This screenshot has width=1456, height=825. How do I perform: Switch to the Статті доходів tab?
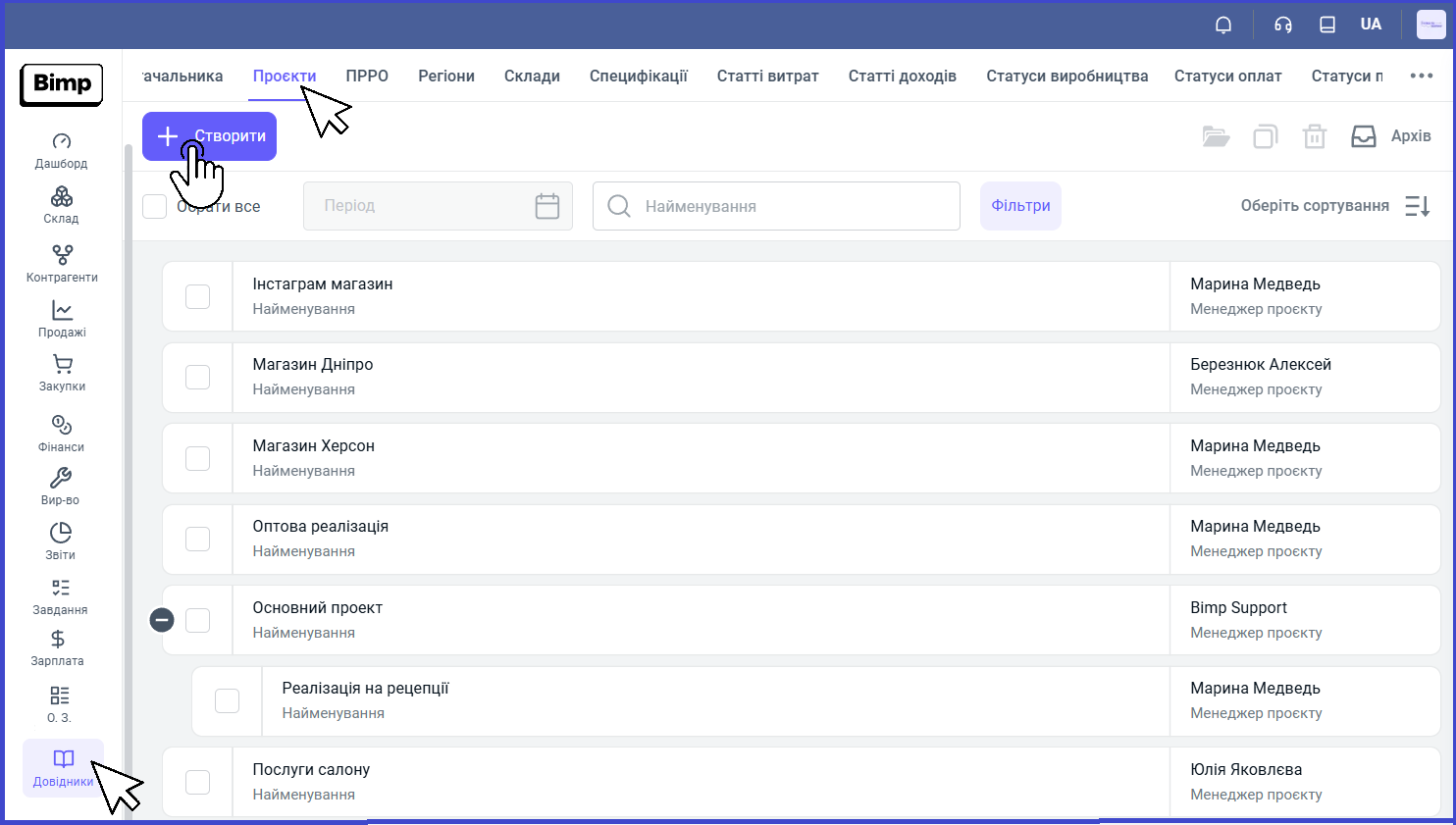pos(903,76)
